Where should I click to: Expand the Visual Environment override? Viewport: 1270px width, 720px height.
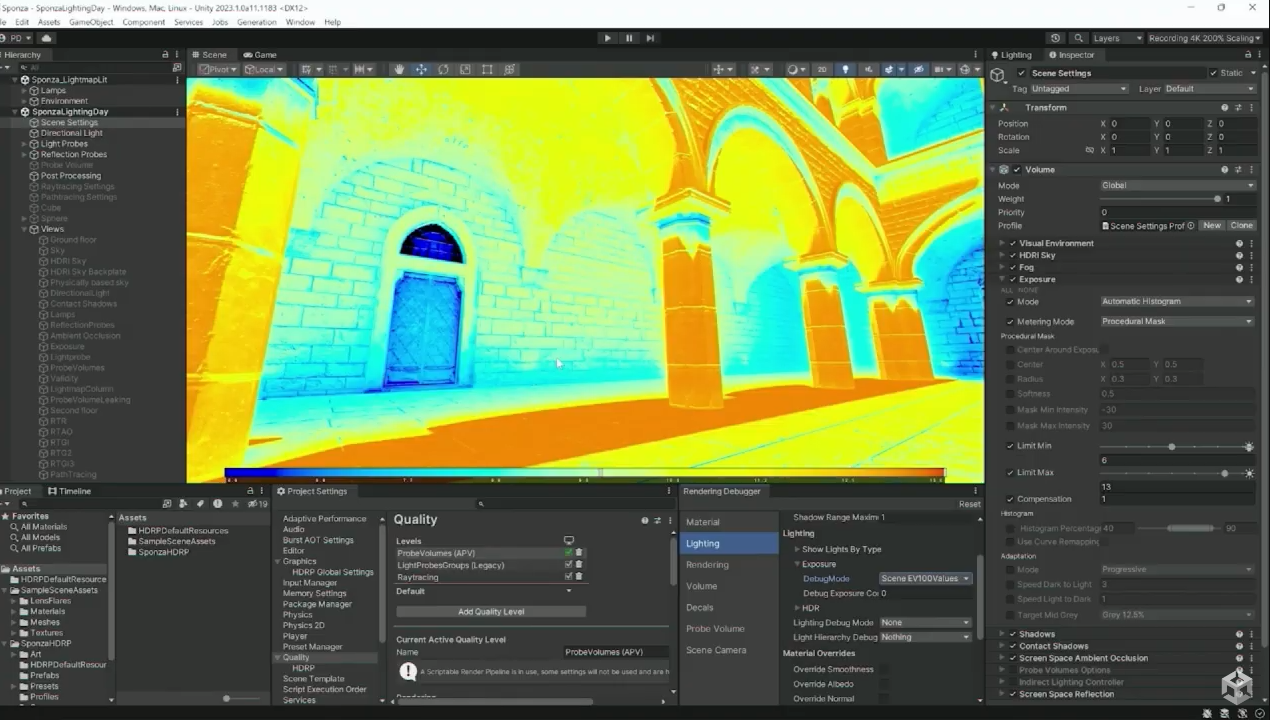pyautogui.click(x=1003, y=243)
